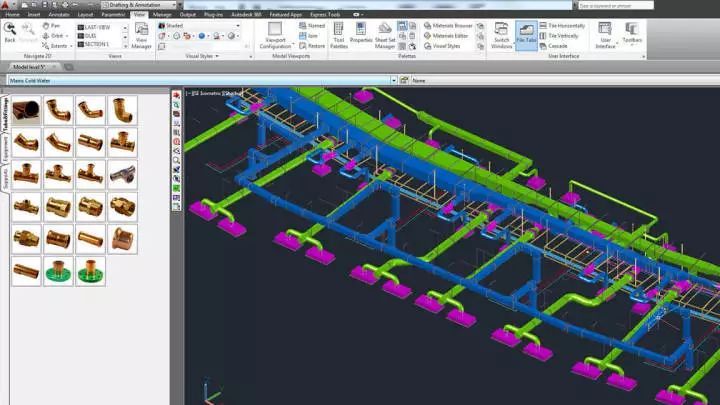Open the View Manager

142,35
